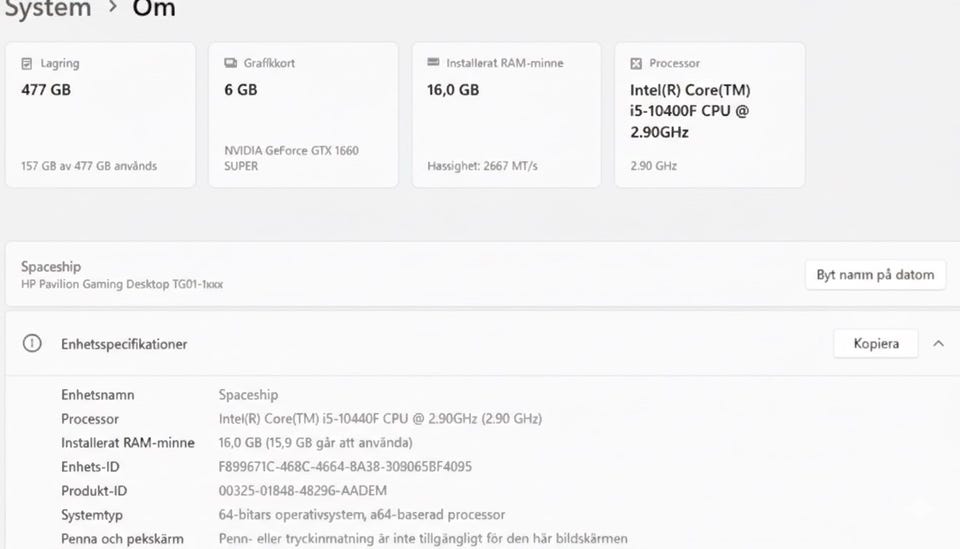Click the Installerat RAM-minne icon
960x549 pixels.
pyautogui.click(x=434, y=63)
